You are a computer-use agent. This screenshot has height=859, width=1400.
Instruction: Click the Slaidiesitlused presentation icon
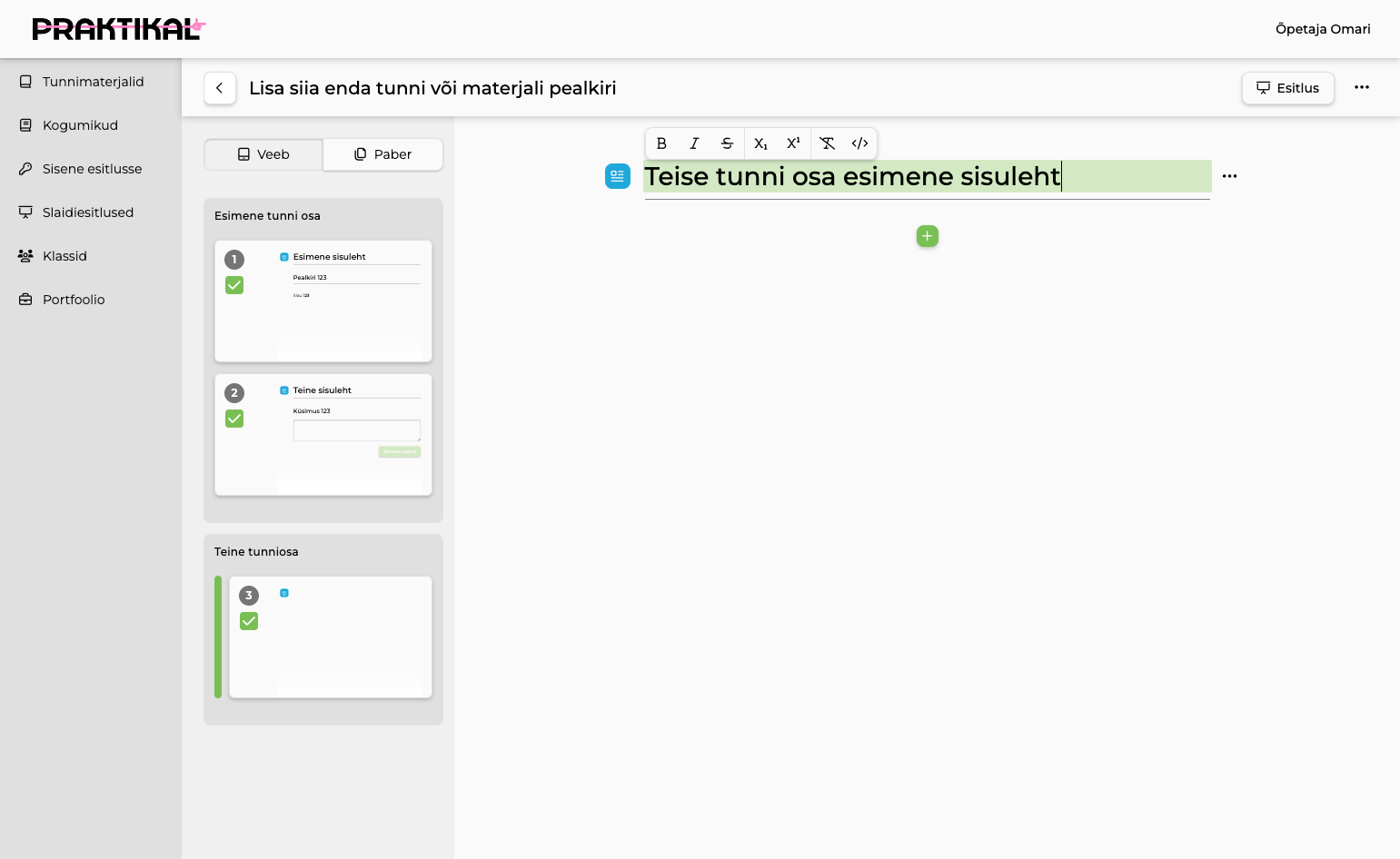click(25, 212)
